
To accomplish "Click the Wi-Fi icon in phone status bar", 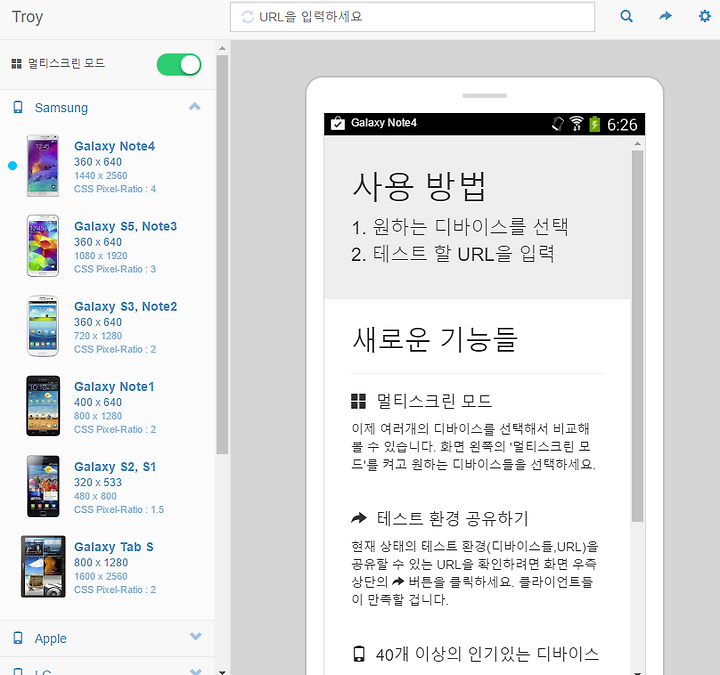I will click(576, 124).
